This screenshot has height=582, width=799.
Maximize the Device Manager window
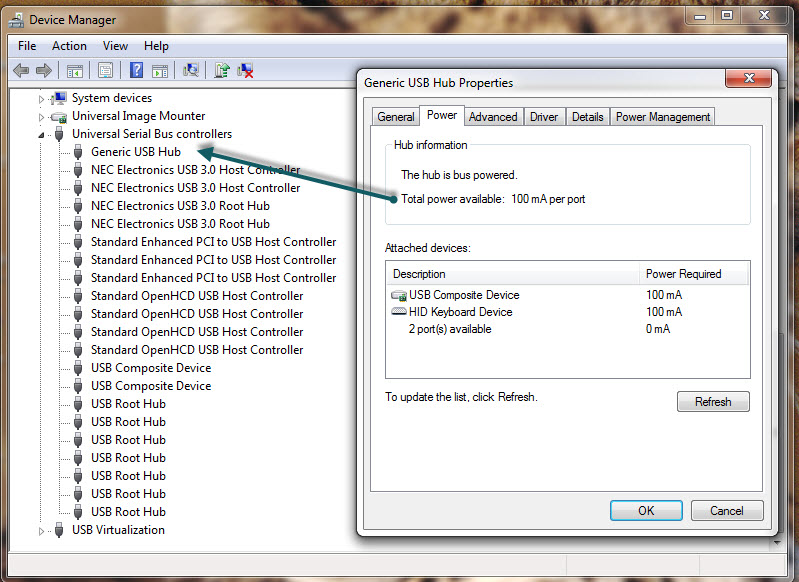727,16
